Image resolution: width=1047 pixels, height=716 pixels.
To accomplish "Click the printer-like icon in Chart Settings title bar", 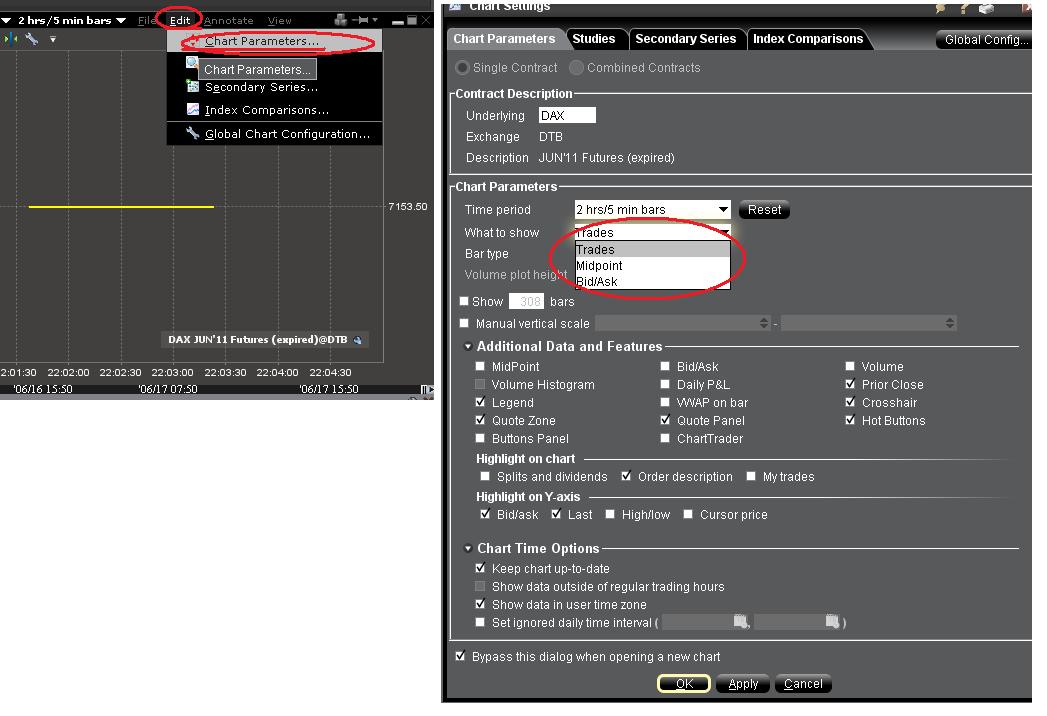I will pyautogui.click(x=986, y=9).
